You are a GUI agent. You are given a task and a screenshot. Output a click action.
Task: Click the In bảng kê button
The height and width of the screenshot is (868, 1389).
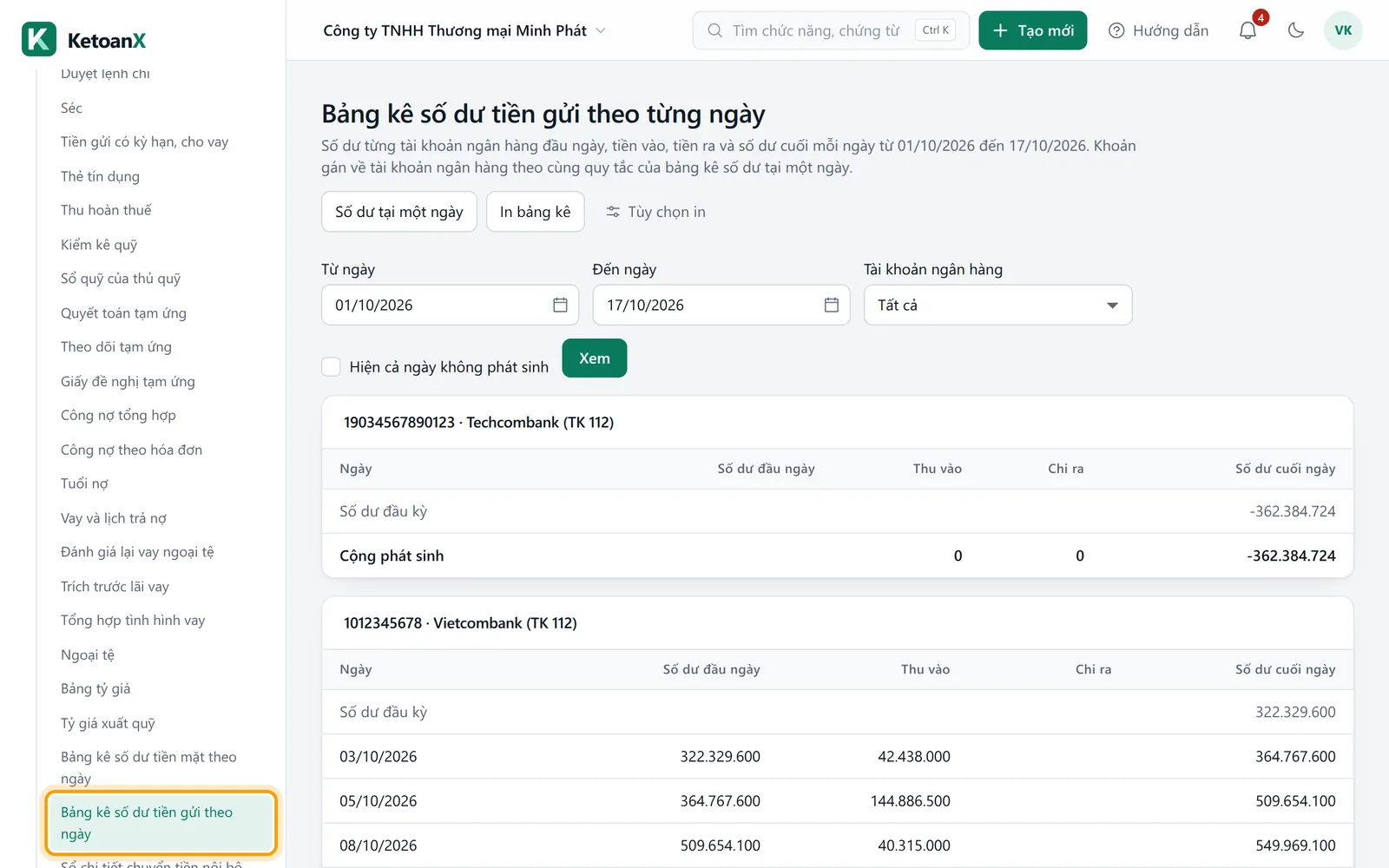pyautogui.click(x=536, y=212)
